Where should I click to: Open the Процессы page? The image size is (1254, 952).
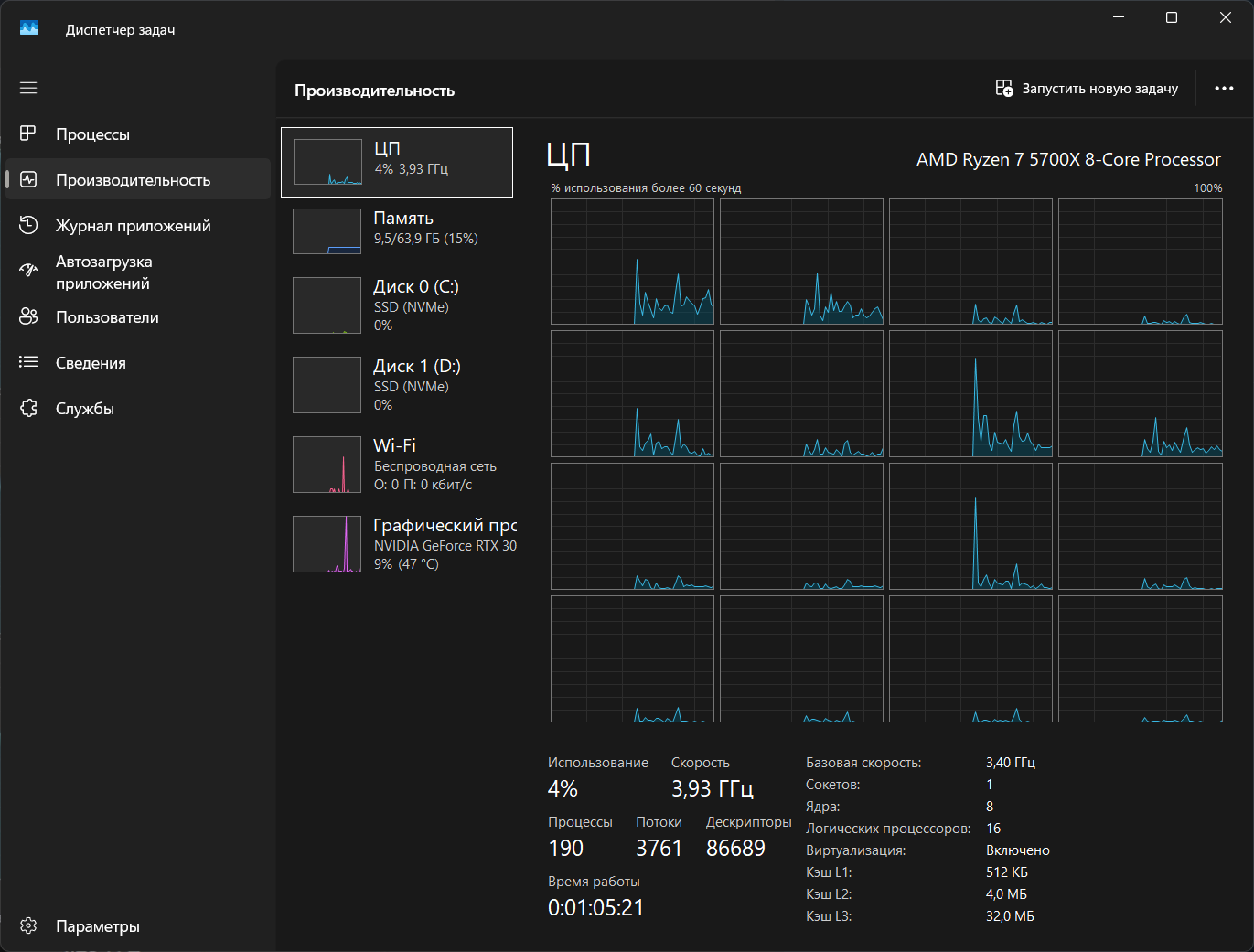click(137, 134)
